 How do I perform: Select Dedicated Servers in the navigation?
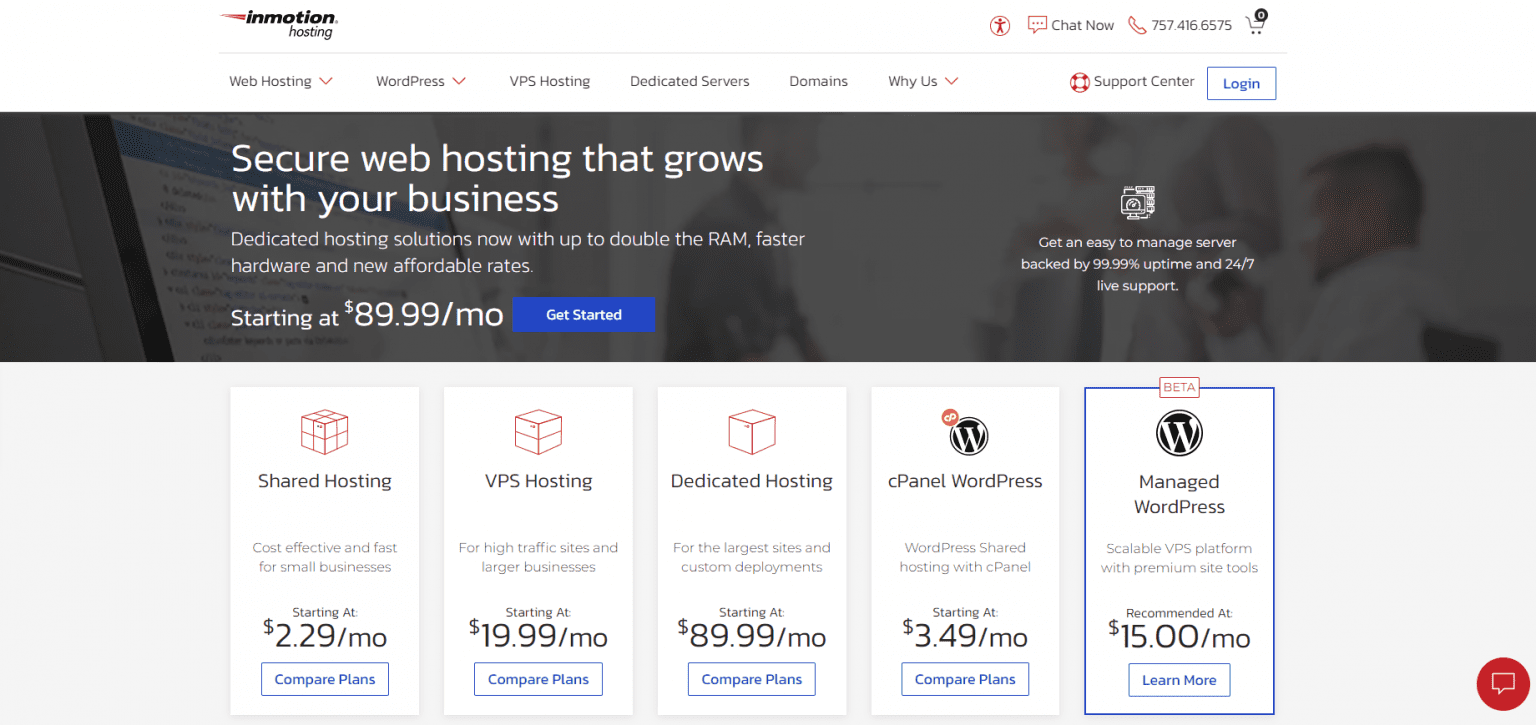tap(689, 81)
